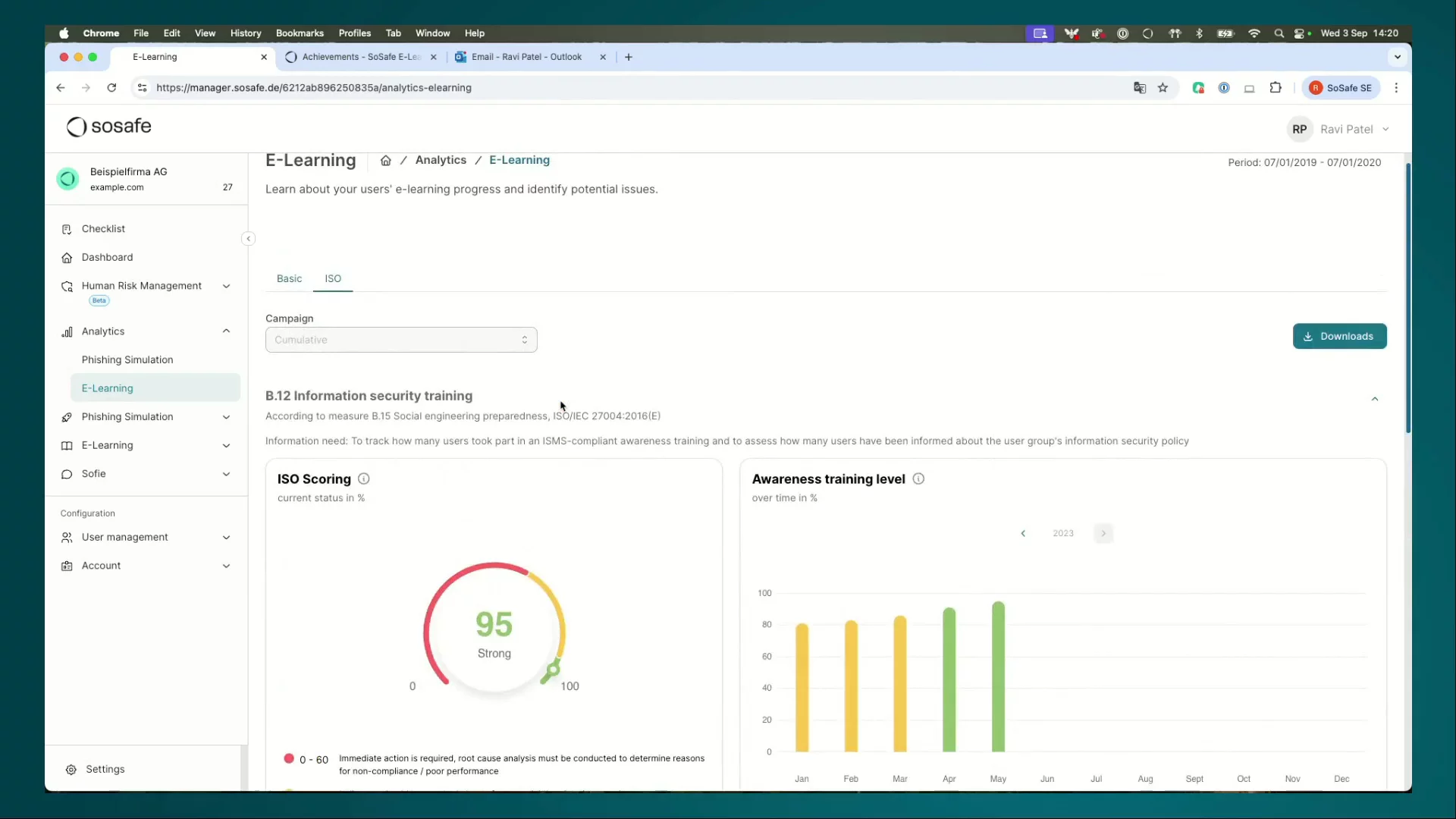Image resolution: width=1456 pixels, height=819 pixels.
Task: Open the SoSafe SE Chrome profile
Action: pyautogui.click(x=1341, y=88)
